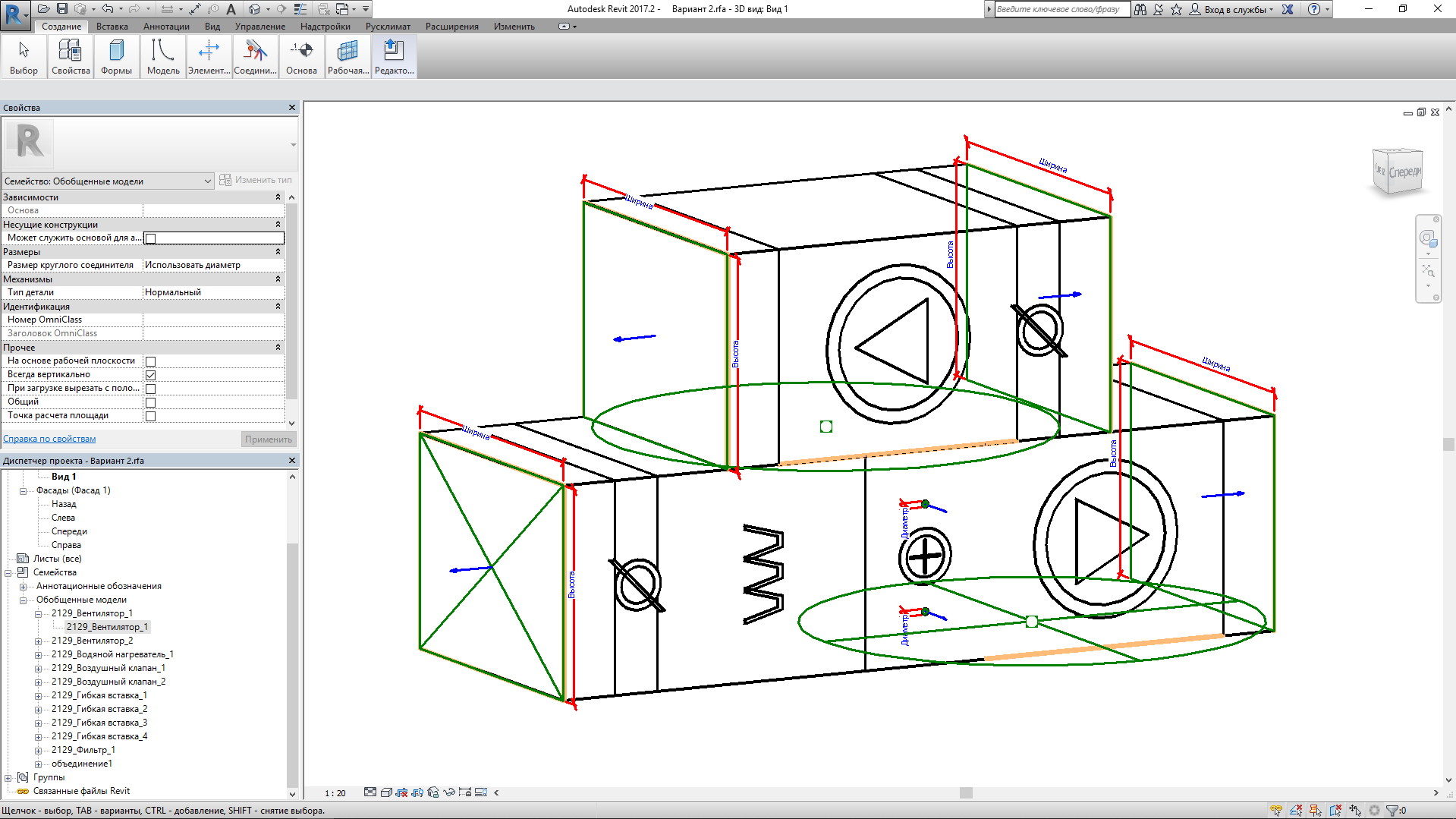Open the Основа ribbon panel
The height and width of the screenshot is (819, 1456).
click(301, 57)
